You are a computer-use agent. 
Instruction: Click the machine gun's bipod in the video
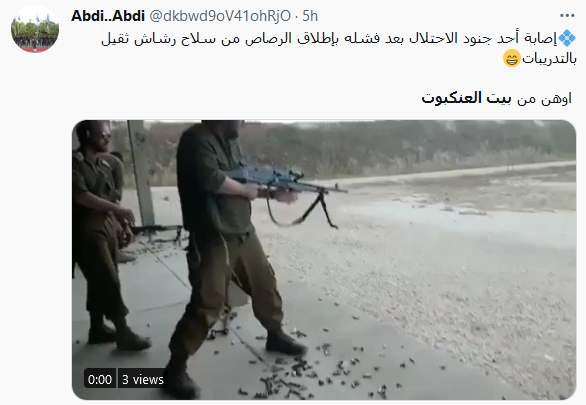pyautogui.click(x=322, y=211)
